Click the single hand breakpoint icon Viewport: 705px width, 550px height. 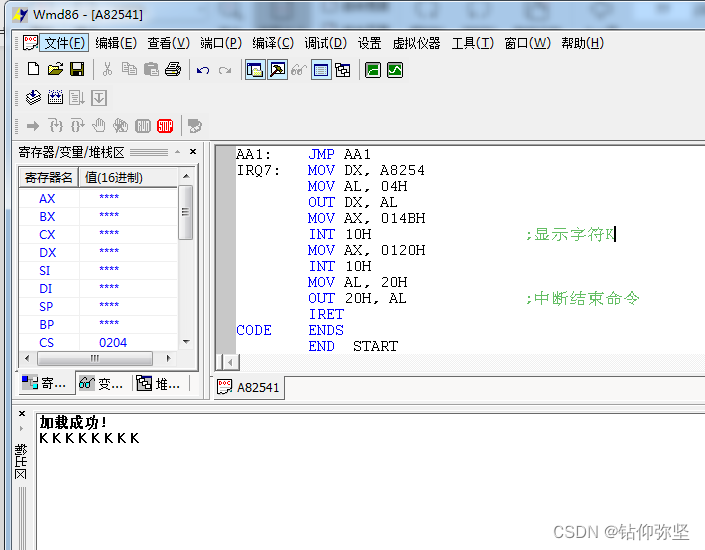coord(99,126)
